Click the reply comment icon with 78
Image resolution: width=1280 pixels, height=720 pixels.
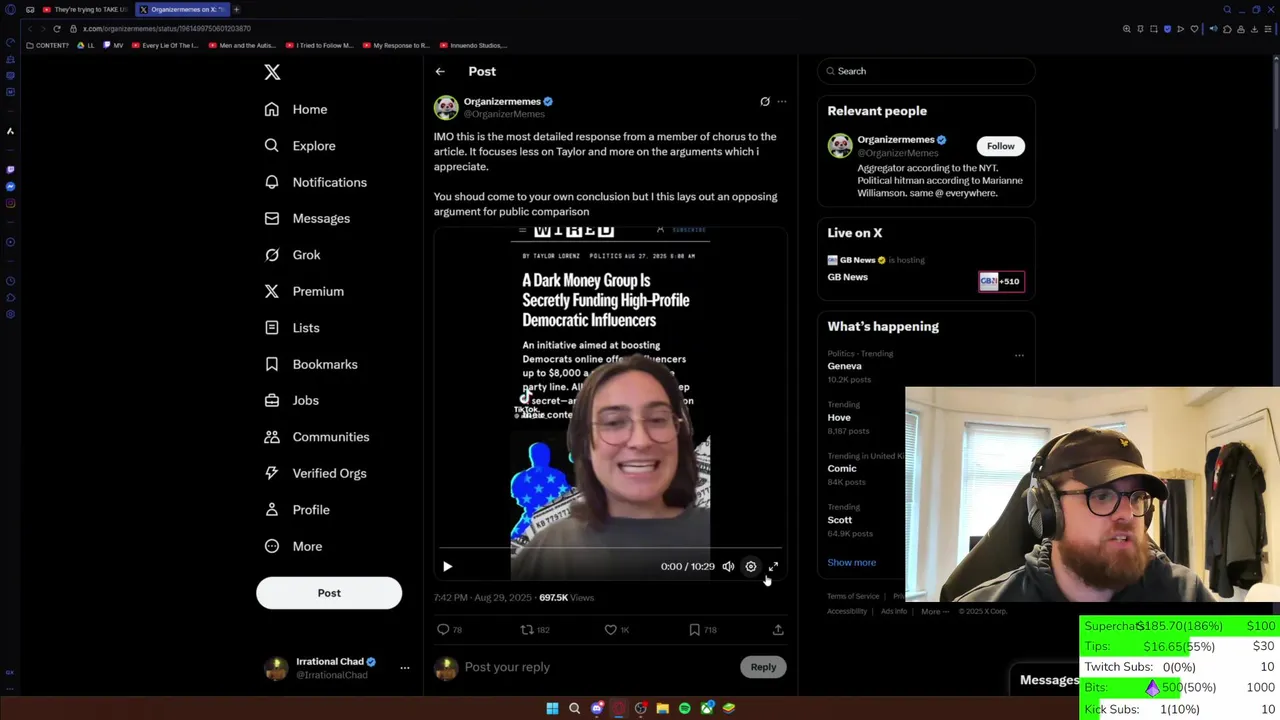coord(443,630)
